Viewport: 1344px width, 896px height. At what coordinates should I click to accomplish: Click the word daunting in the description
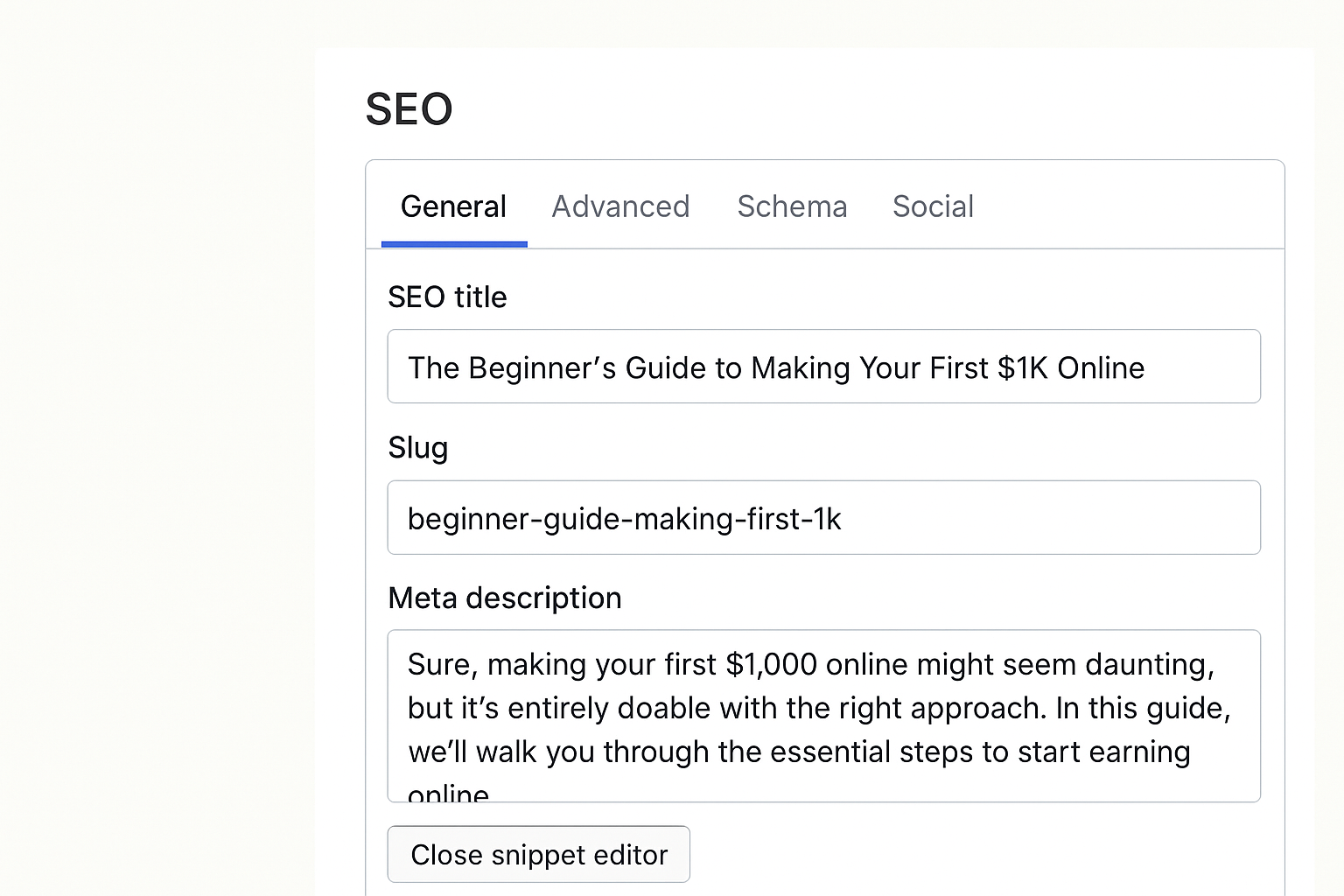1148,665
